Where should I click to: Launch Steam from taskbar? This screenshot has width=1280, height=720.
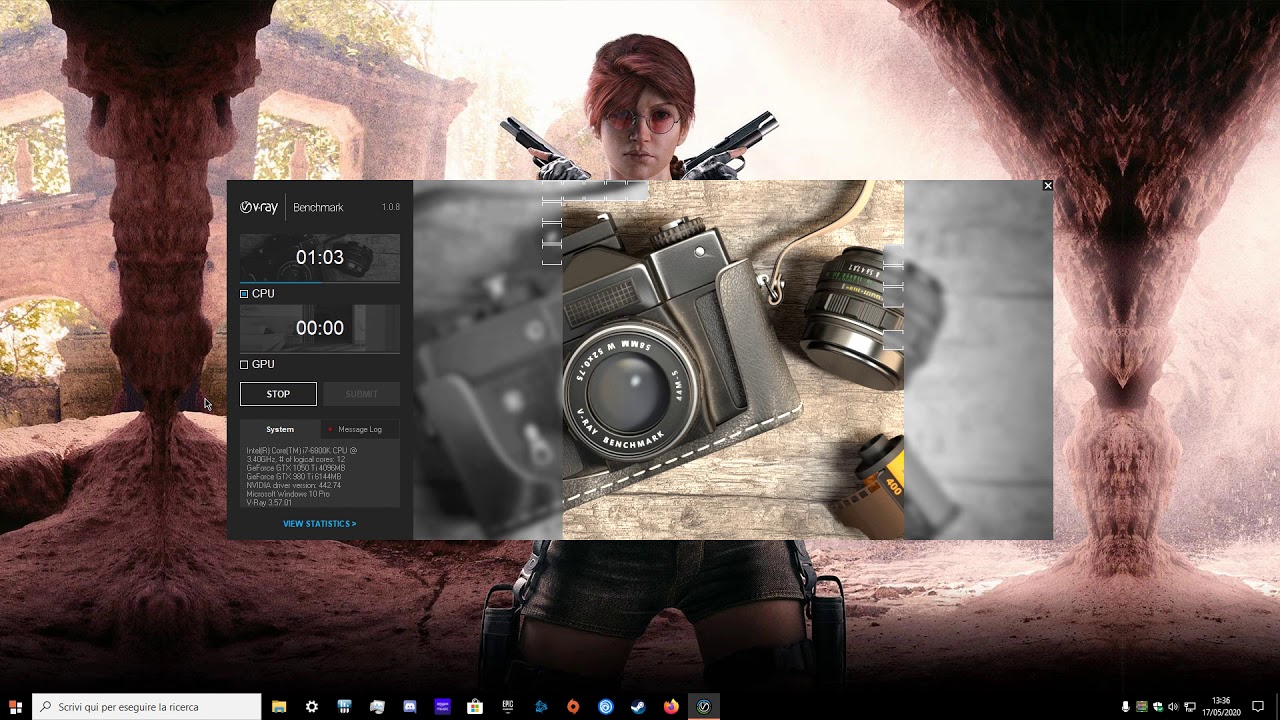coord(638,707)
